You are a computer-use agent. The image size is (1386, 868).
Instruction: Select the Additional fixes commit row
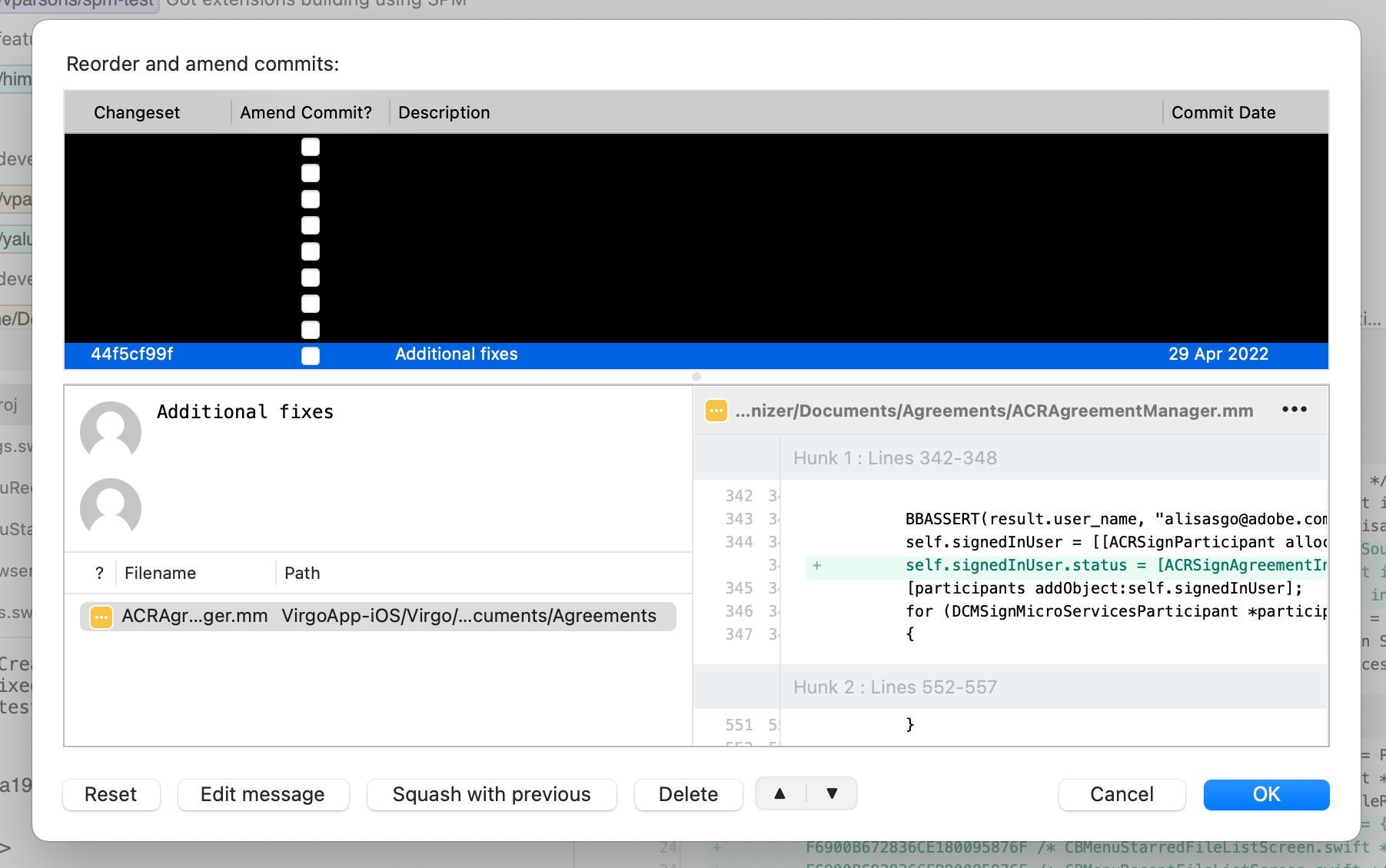696,354
